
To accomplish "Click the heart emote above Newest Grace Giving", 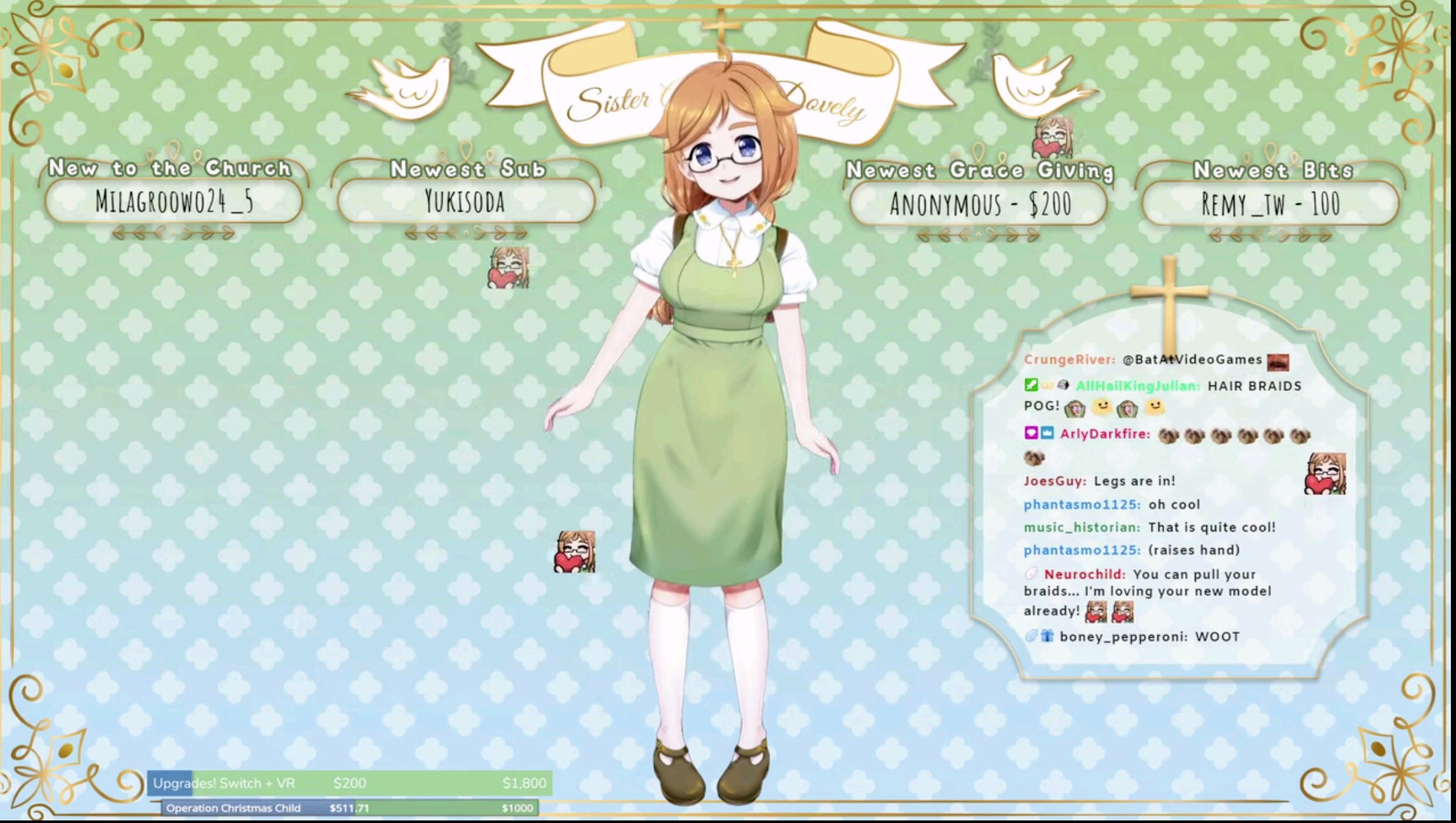I will [1054, 137].
